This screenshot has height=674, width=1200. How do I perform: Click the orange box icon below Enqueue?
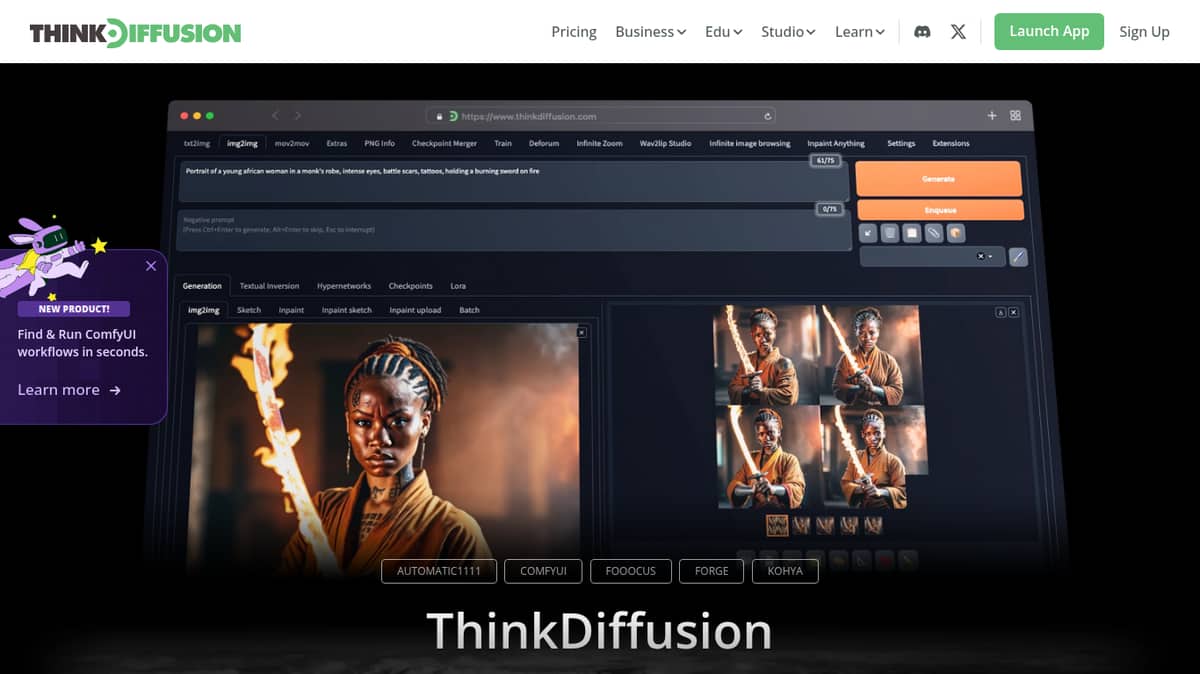[x=956, y=233]
